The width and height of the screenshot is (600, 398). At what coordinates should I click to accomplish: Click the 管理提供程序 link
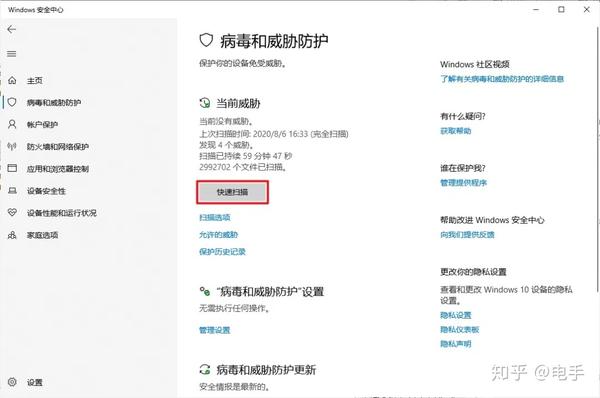463,183
